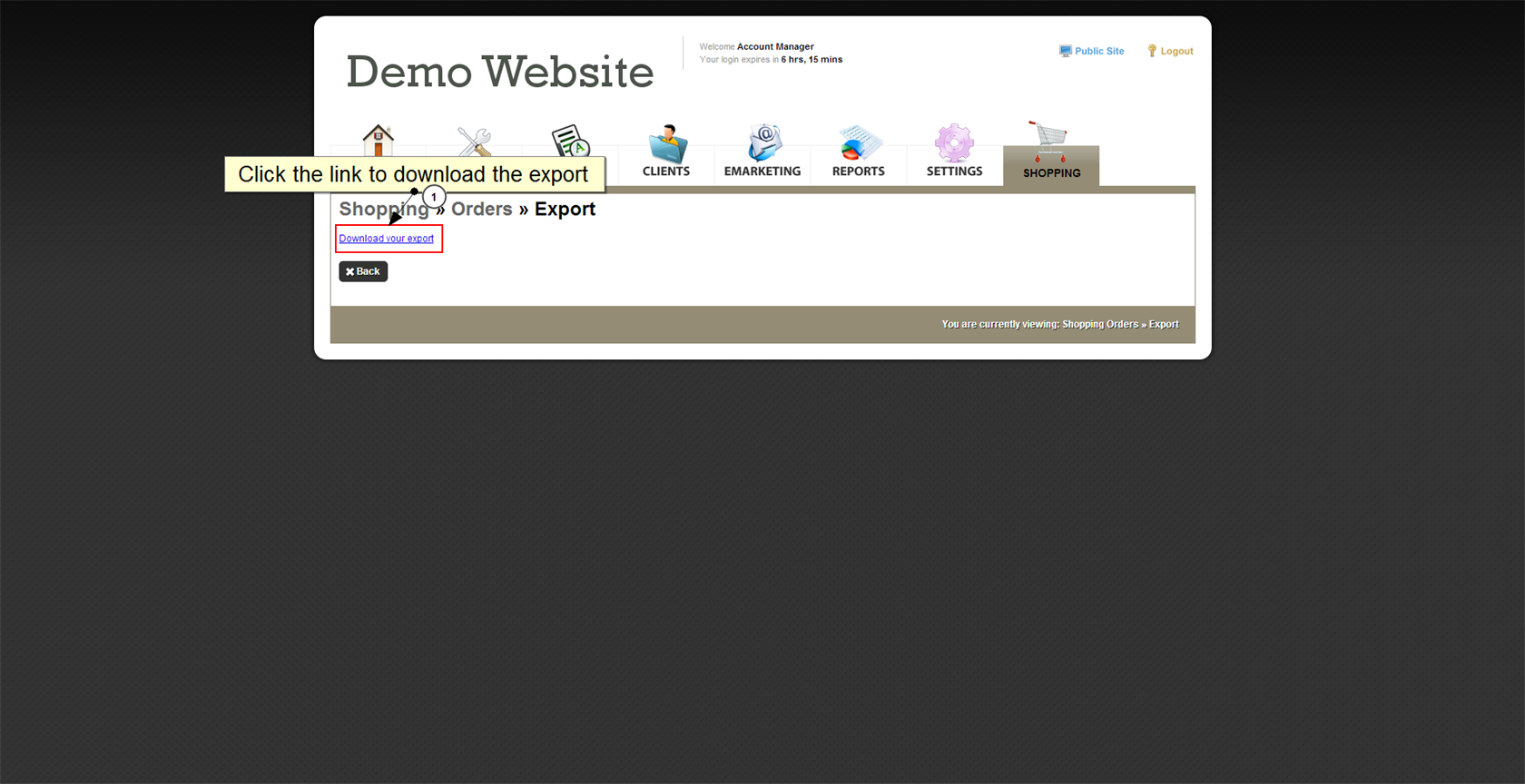1525x784 pixels.
Task: Click the key icon next to Logout
Action: coord(1152,52)
